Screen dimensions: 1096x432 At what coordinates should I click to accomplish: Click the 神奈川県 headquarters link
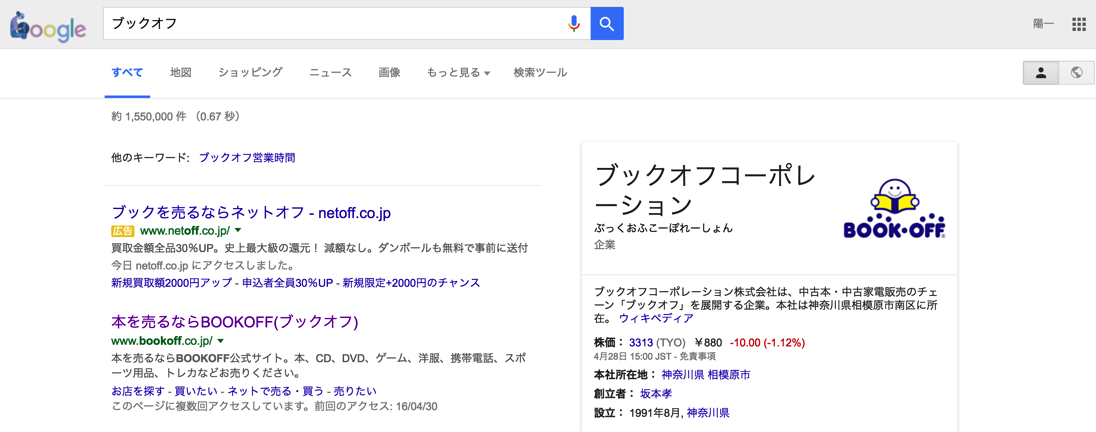[682, 375]
